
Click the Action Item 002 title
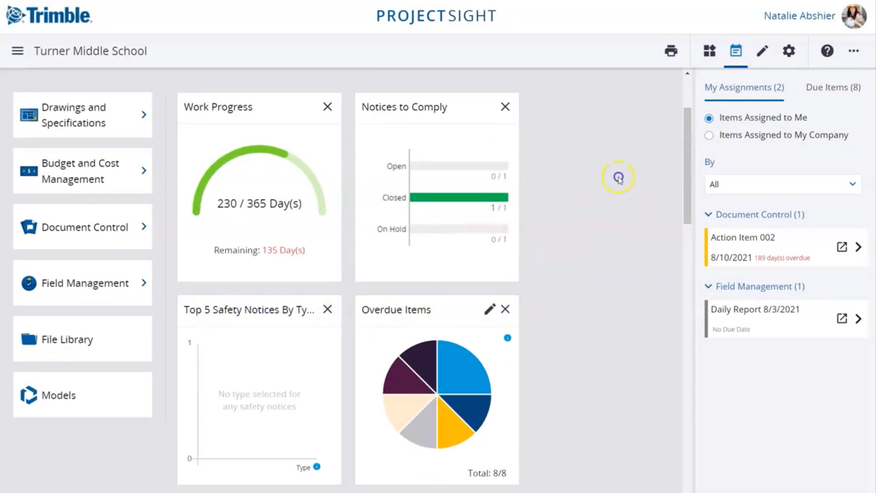point(742,237)
